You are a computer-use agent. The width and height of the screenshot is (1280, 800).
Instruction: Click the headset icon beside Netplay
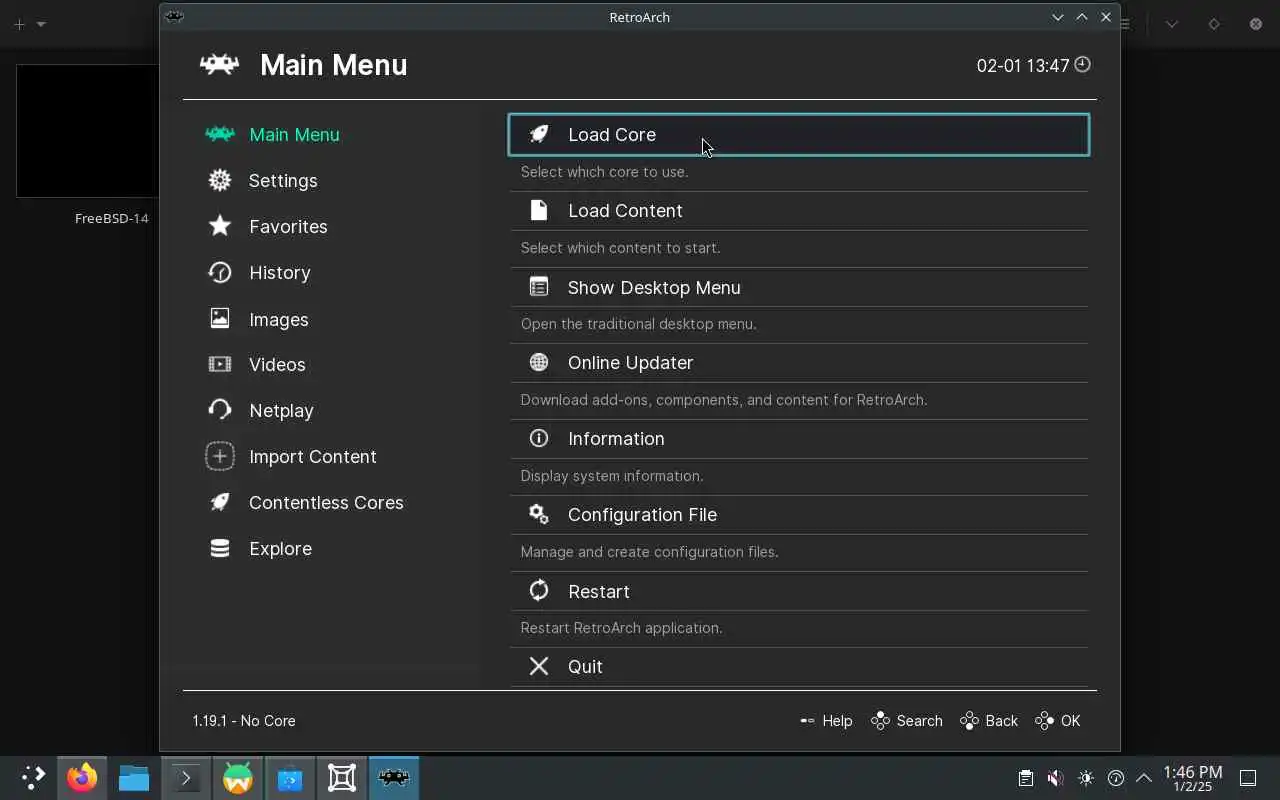pyautogui.click(x=220, y=410)
